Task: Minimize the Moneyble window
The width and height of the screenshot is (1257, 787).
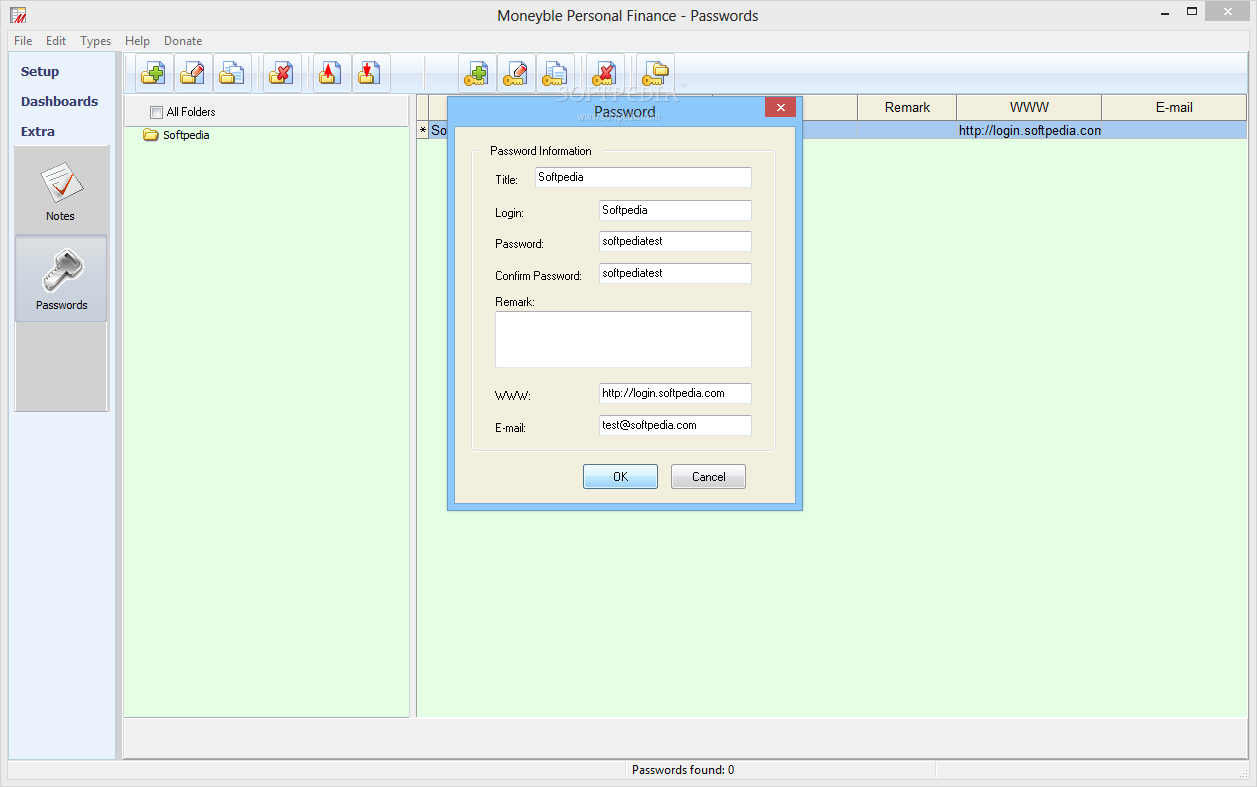Action: pos(1164,12)
